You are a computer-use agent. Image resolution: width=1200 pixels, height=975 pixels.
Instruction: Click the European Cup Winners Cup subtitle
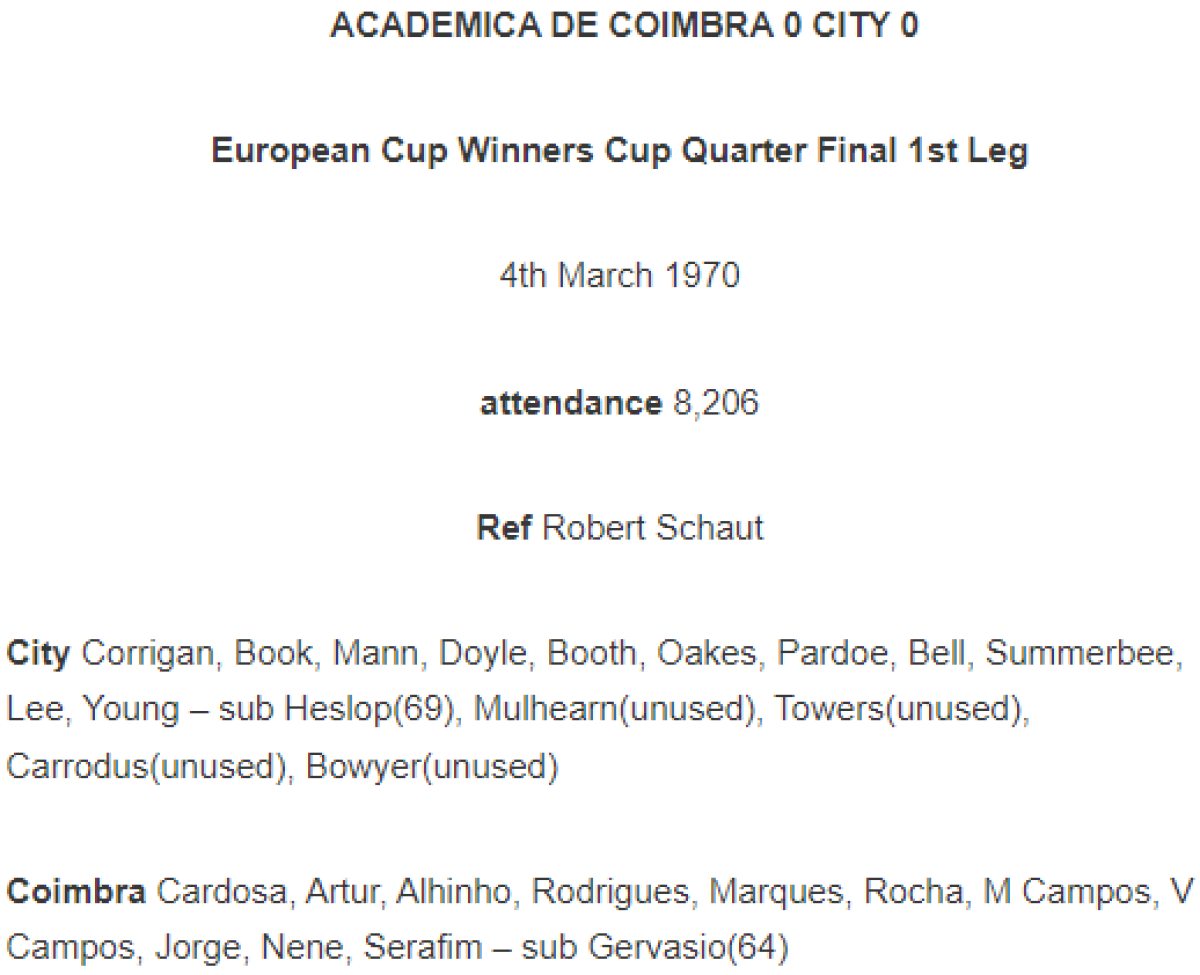[619, 151]
